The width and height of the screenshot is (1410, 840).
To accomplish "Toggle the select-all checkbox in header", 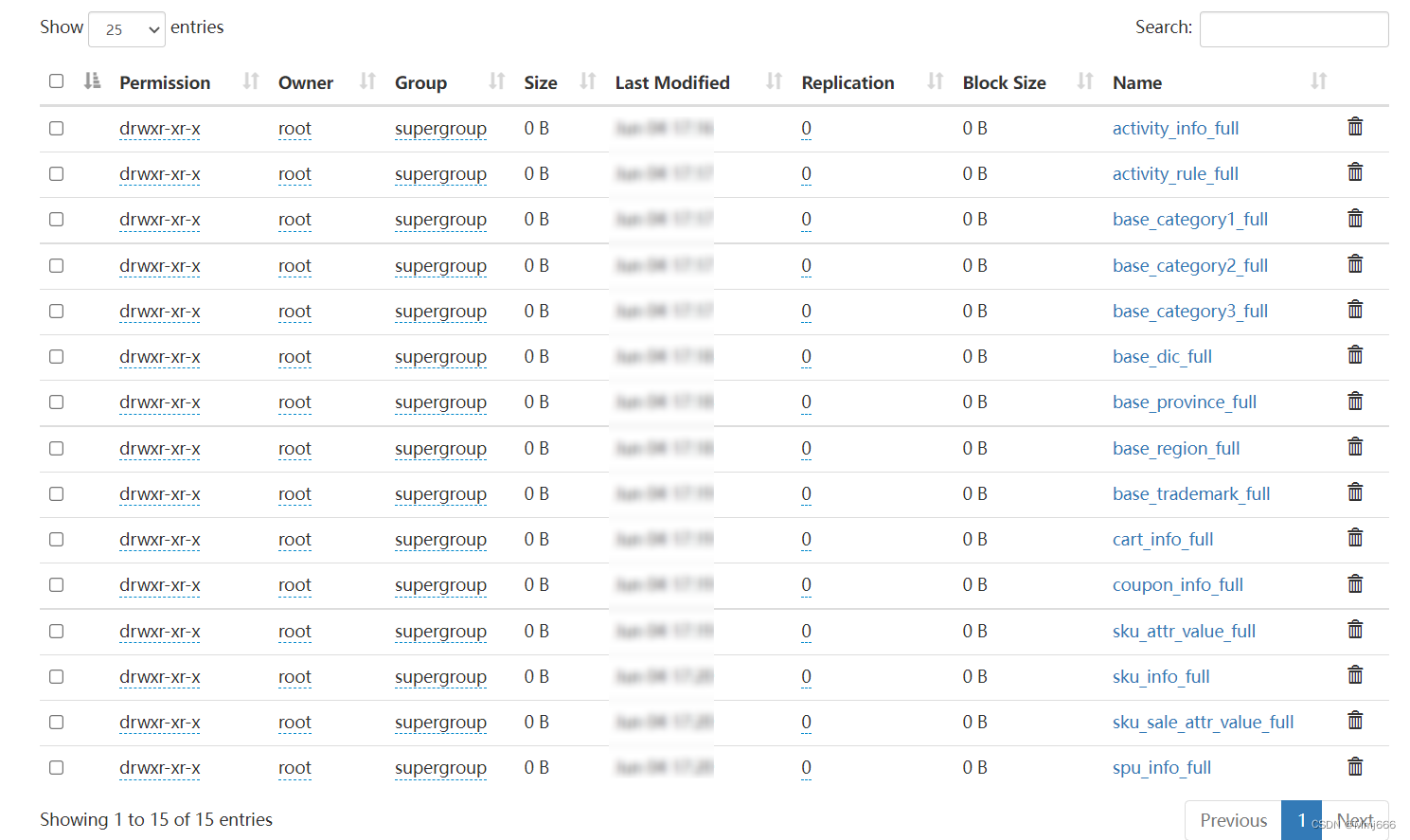I will click(x=56, y=81).
